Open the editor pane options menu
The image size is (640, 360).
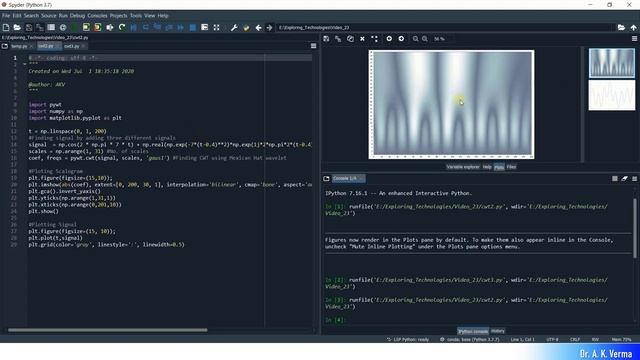coord(313,46)
